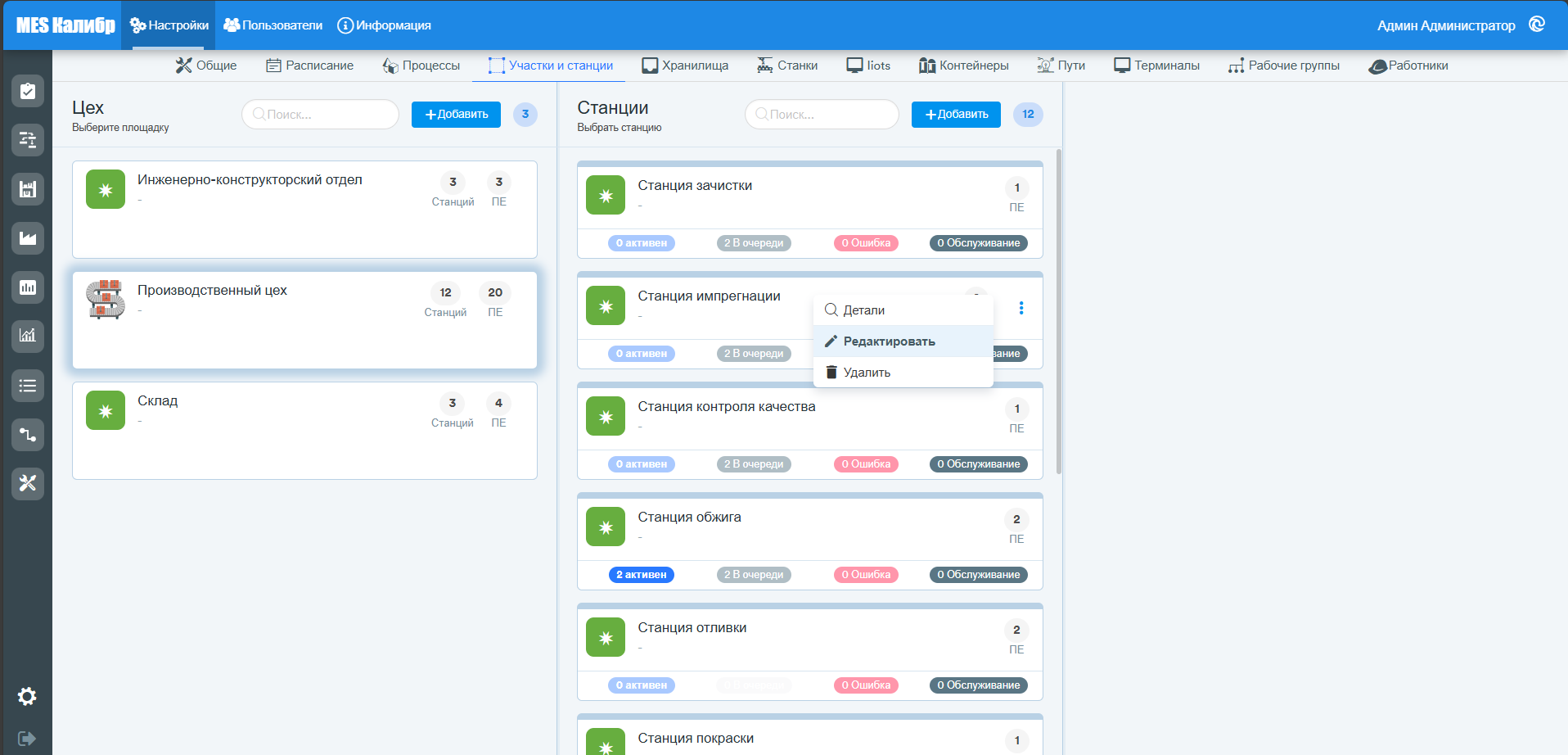Click the conveyor icon of Производственный цех
The height and width of the screenshot is (755, 1568).
point(106,300)
